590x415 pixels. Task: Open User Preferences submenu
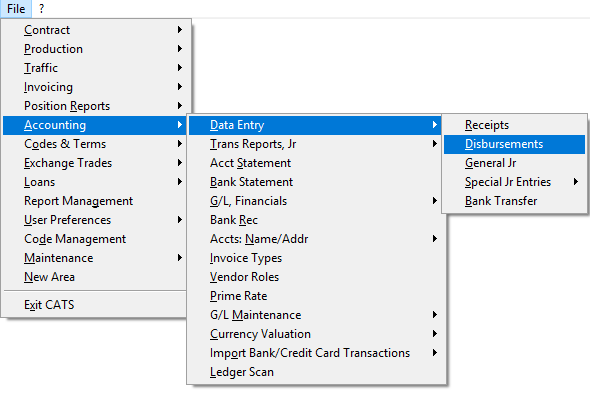pyautogui.click(x=94, y=220)
